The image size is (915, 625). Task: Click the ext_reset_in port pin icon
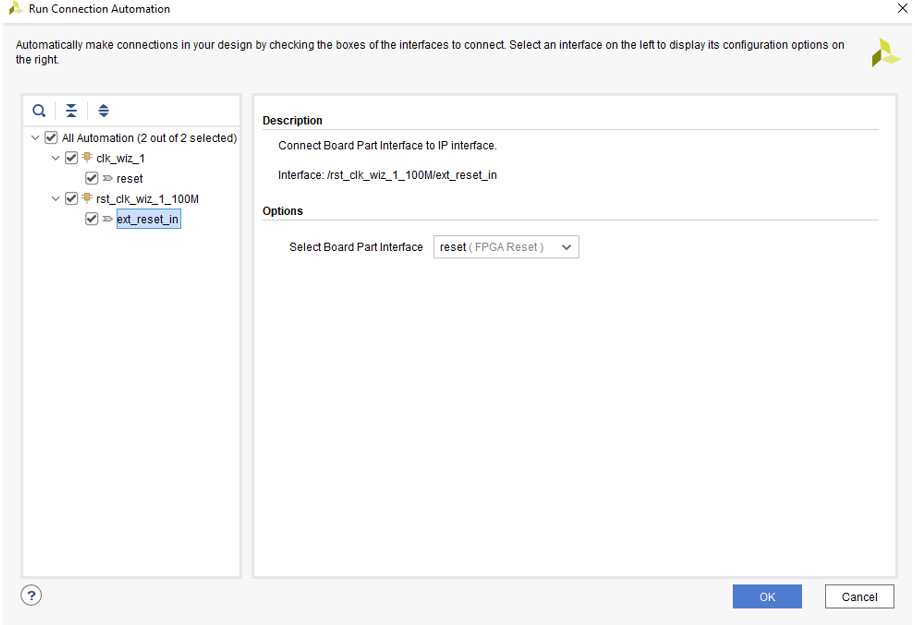pyautogui.click(x=107, y=219)
